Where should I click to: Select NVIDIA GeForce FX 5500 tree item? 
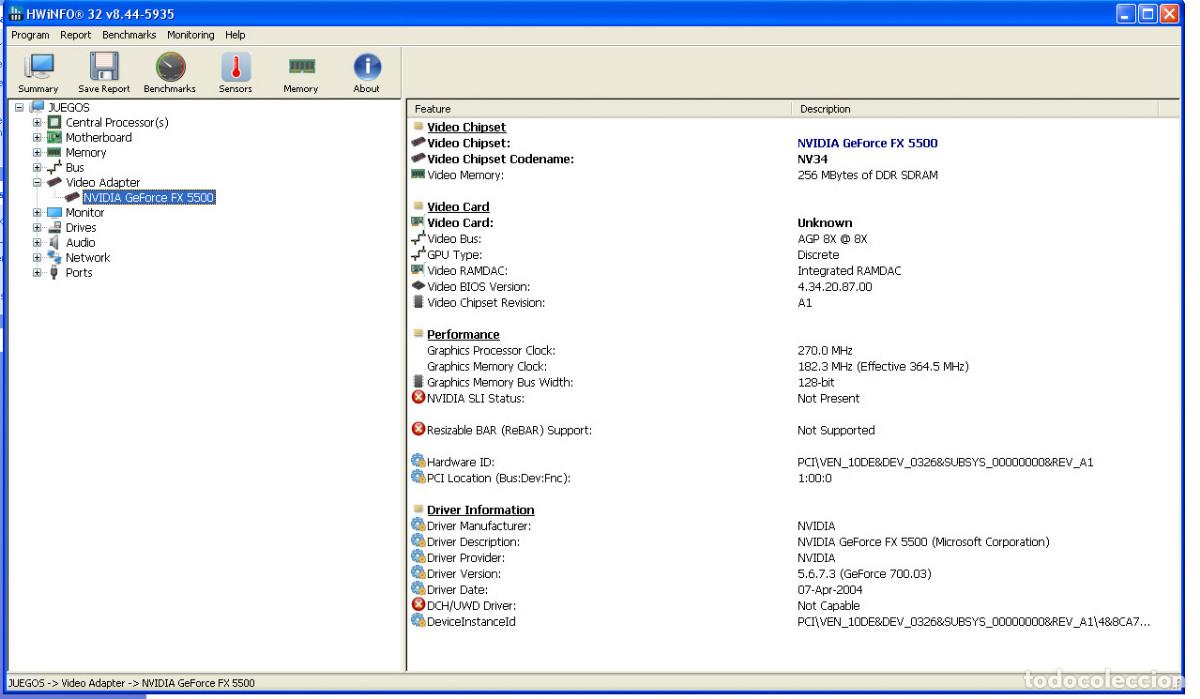[x=149, y=197]
